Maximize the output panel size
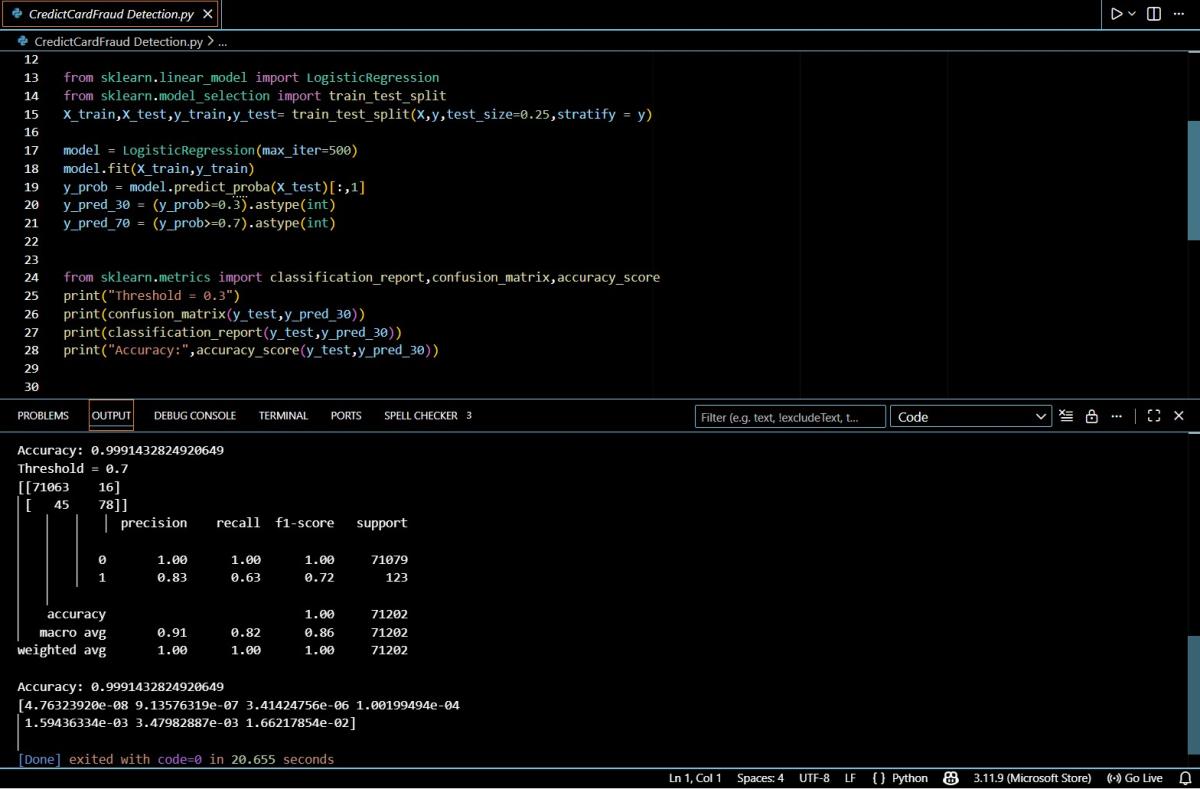This screenshot has height=789, width=1200. point(1154,416)
